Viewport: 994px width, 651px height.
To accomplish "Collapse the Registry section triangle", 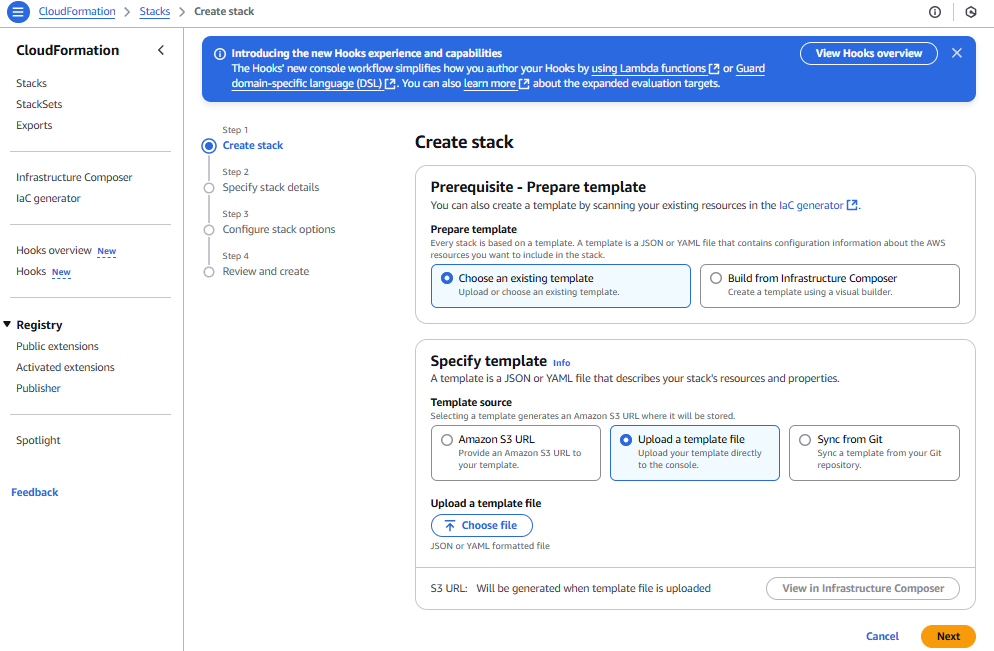I will click(x=7, y=325).
